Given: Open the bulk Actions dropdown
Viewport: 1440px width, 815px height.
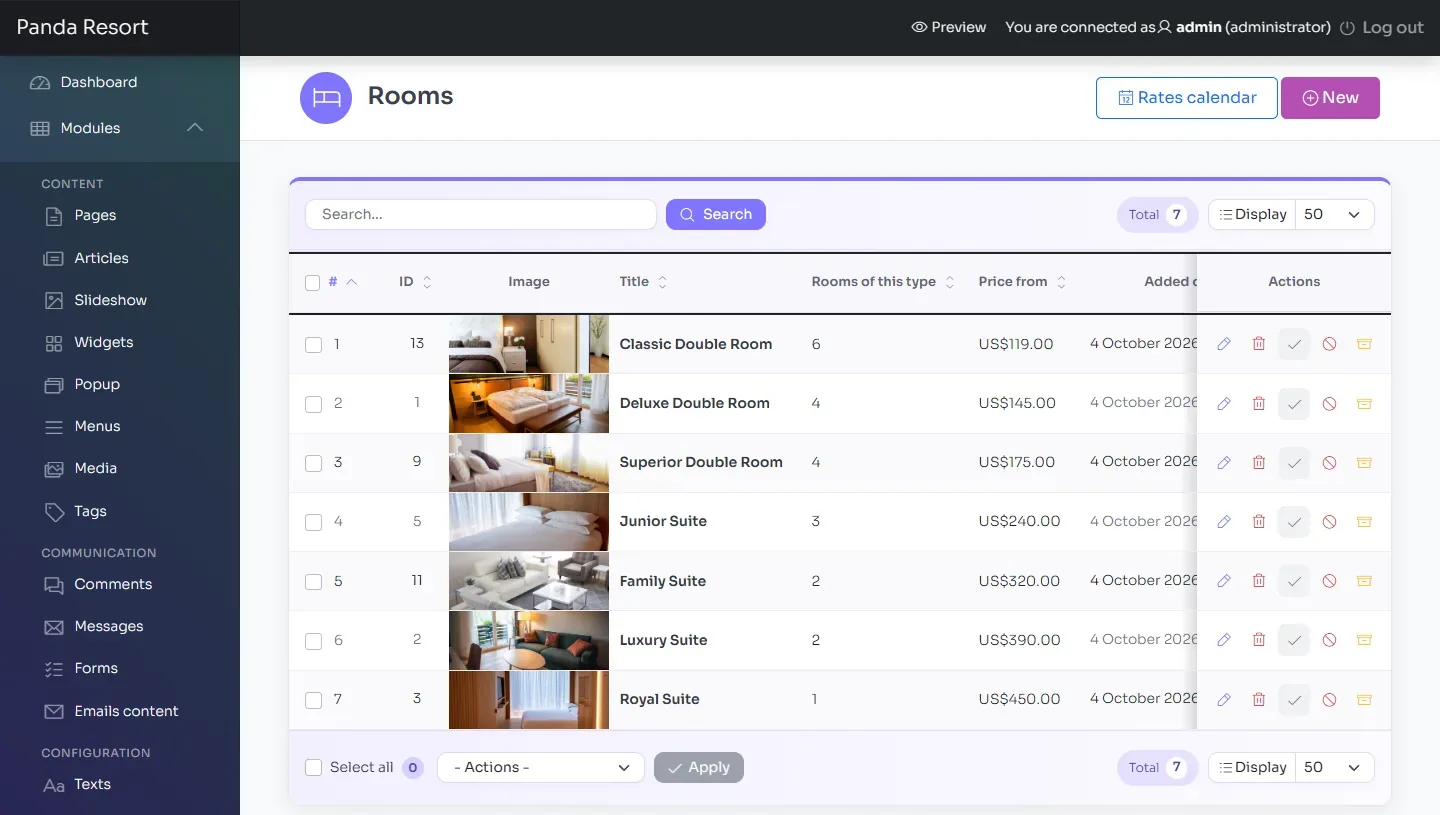Looking at the screenshot, I should (541, 767).
